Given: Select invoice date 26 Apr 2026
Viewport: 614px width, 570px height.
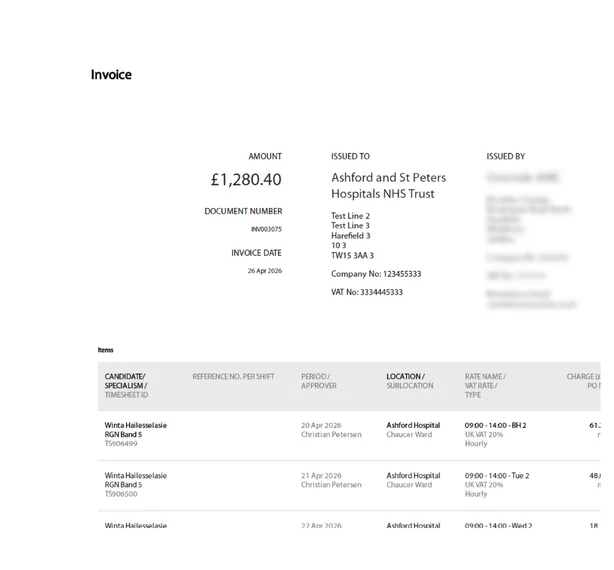Looking at the screenshot, I should pos(265,271).
